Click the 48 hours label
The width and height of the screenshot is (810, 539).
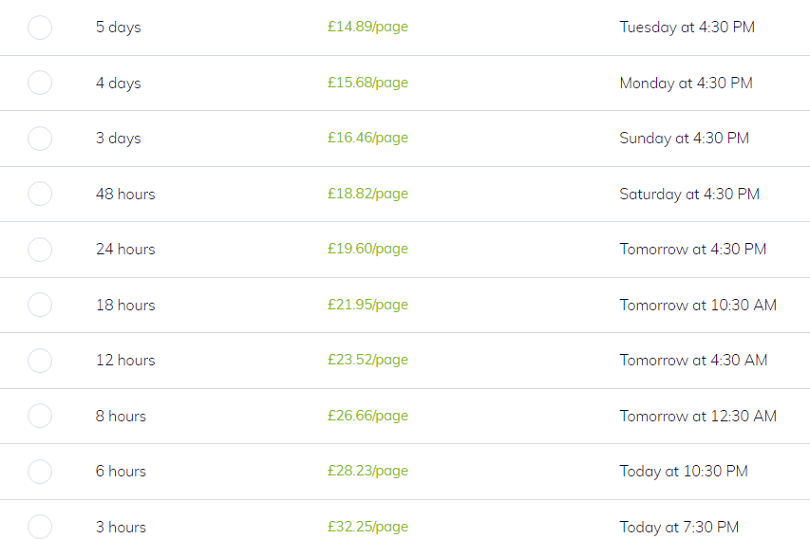126,194
